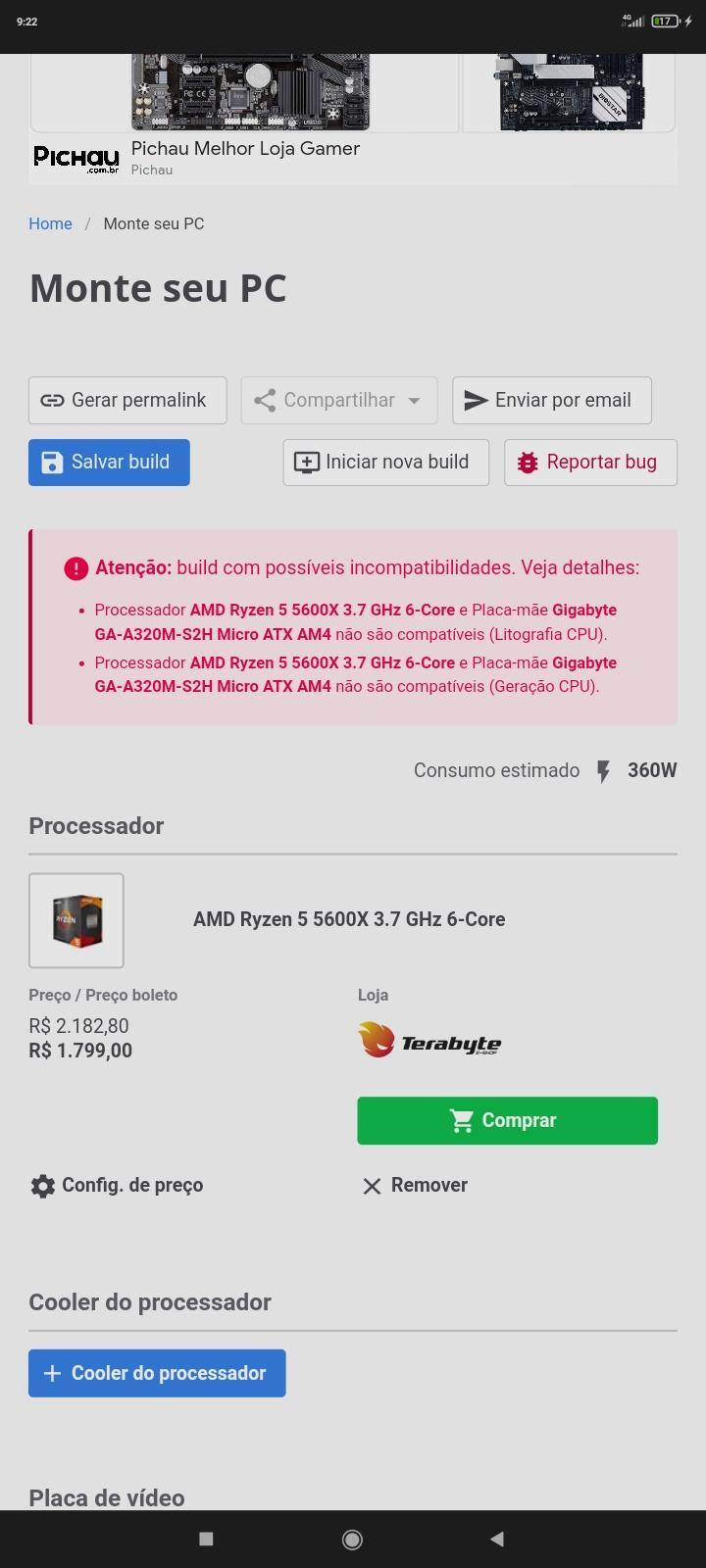Click the floppy disk save icon
706x1568 pixels.
(53, 463)
